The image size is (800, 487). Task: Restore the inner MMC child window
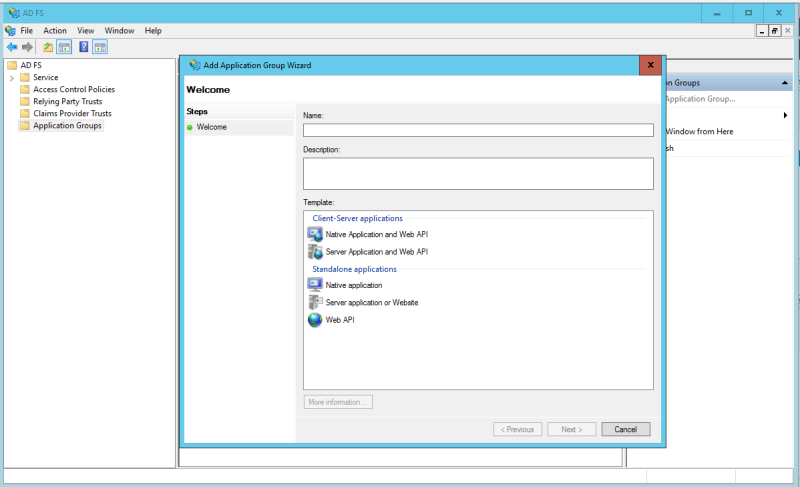pyautogui.click(x=774, y=31)
